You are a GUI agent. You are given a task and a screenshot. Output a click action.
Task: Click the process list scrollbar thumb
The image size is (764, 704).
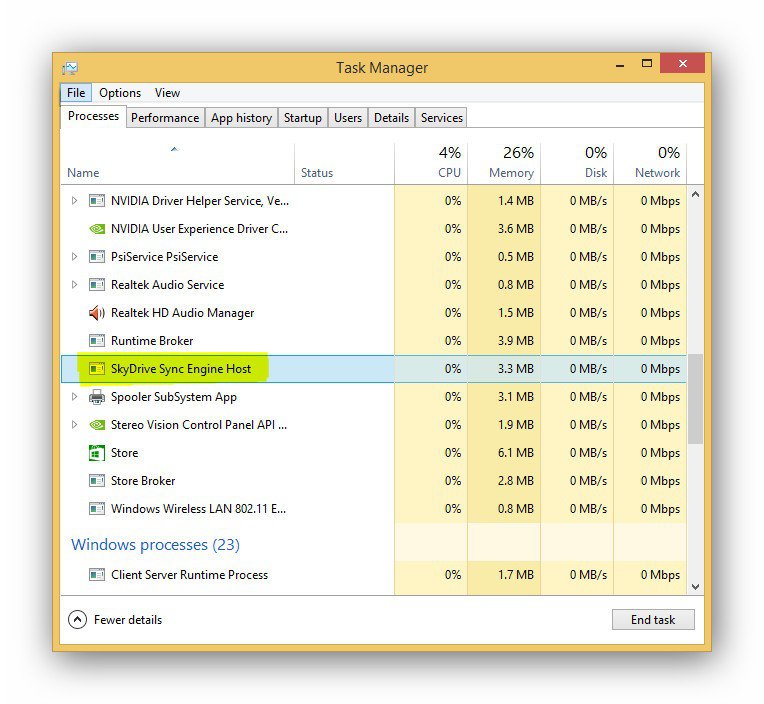(x=695, y=399)
